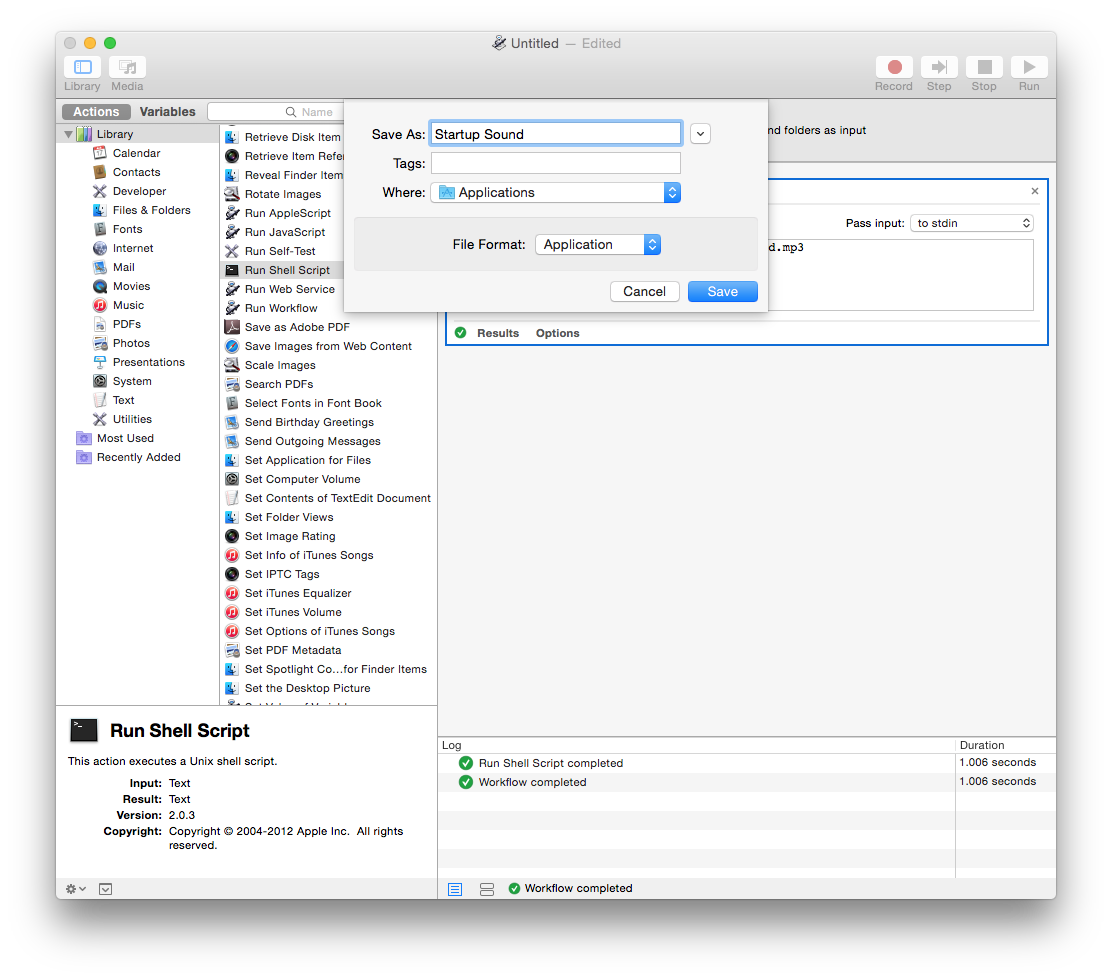
Task: Open the Where Applications location dropdown
Action: tap(555, 193)
